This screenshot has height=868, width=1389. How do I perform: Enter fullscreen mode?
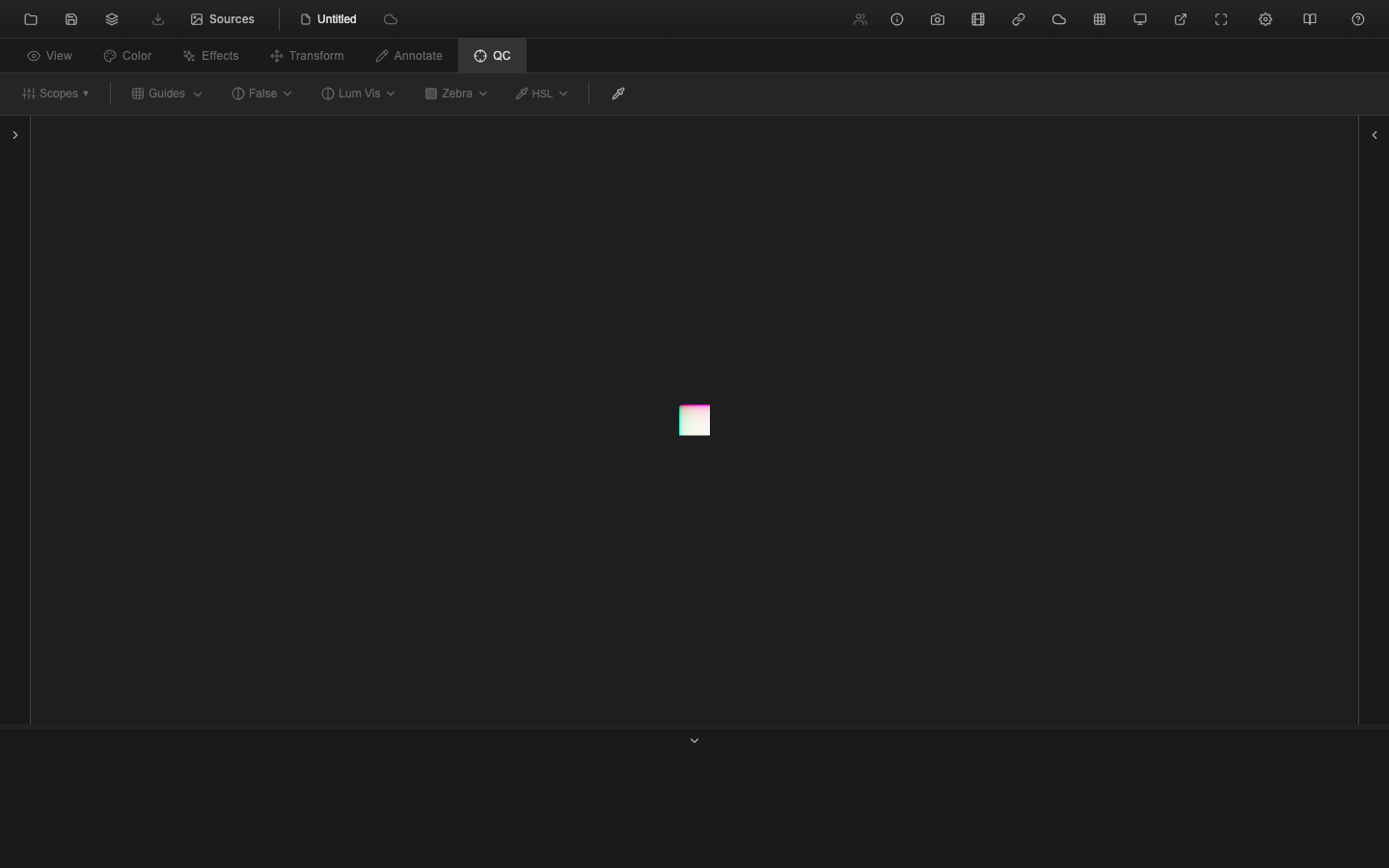click(1221, 19)
